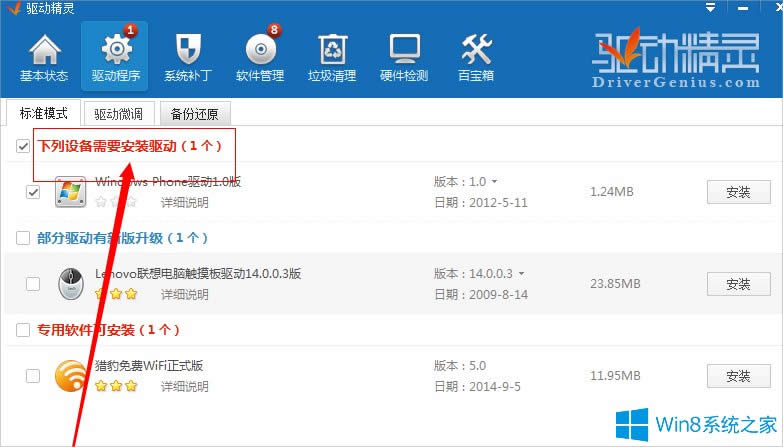Open 详细说明 for 猎豹免费WiFi
Image resolution: width=783 pixels, height=447 pixels.
click(x=185, y=386)
